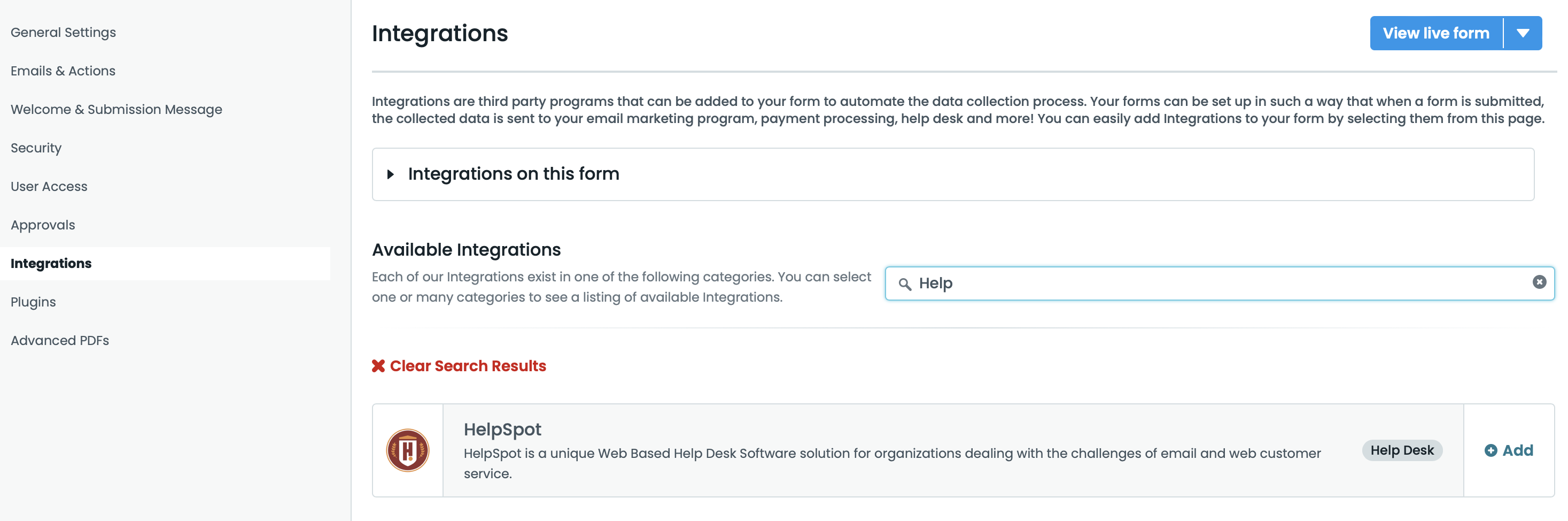Image resolution: width=1568 pixels, height=521 pixels.
Task: Click the plus icon next to Add
Action: click(1490, 450)
